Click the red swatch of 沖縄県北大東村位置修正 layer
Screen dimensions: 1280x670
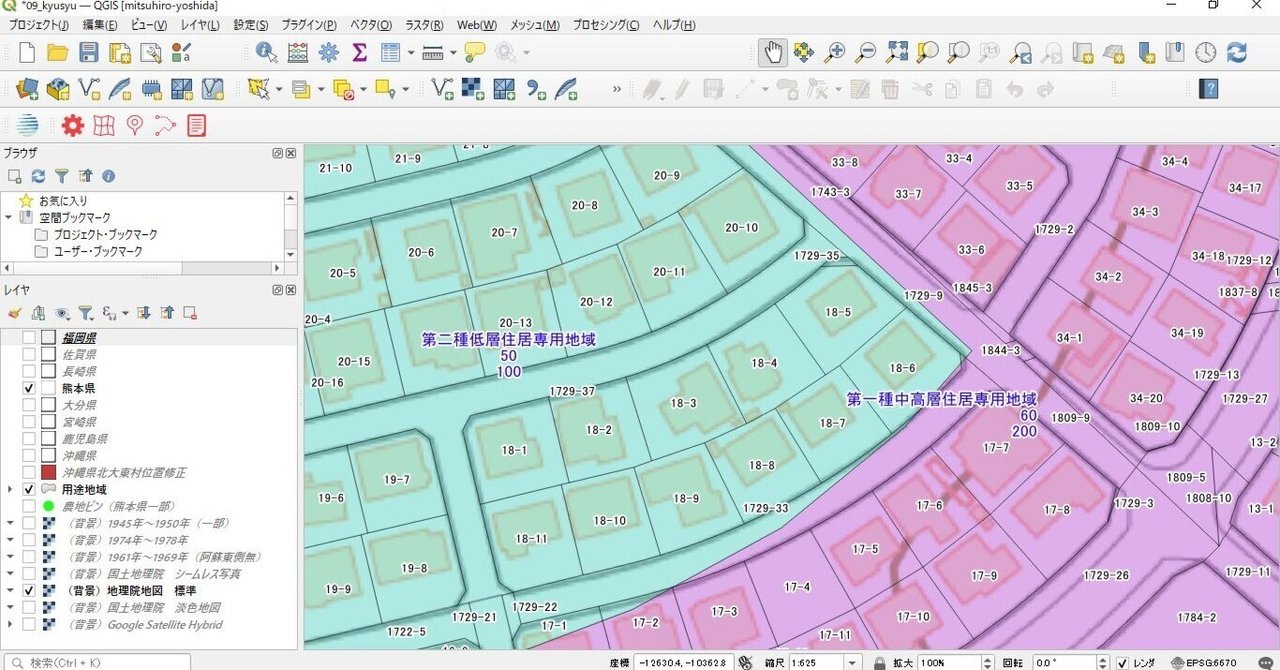point(48,472)
